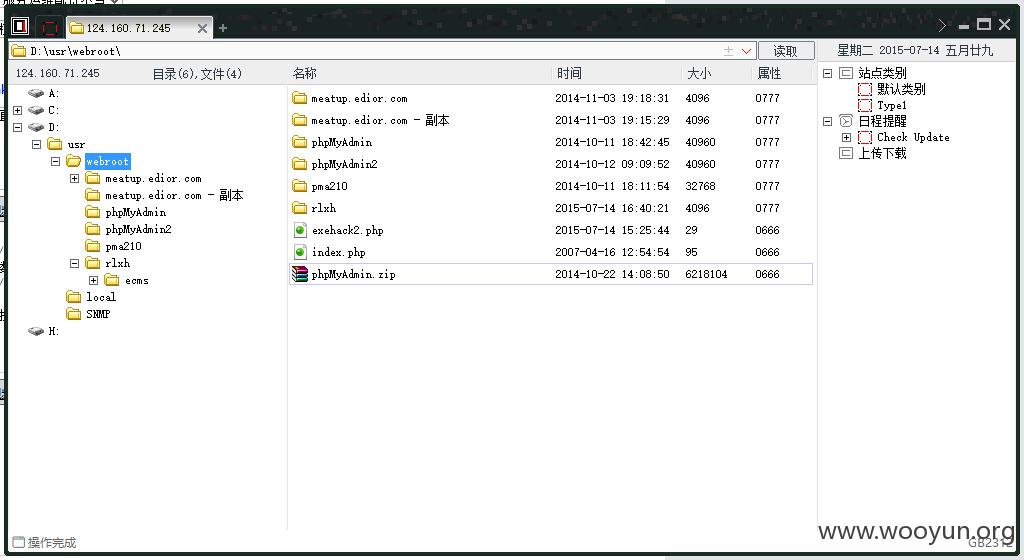Collapse the D: drive node
The image size is (1024, 560).
click(18, 127)
